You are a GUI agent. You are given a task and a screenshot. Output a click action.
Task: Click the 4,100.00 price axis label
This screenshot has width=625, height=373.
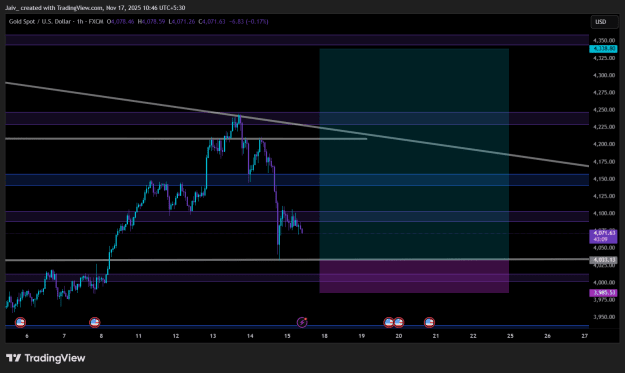pyautogui.click(x=604, y=213)
